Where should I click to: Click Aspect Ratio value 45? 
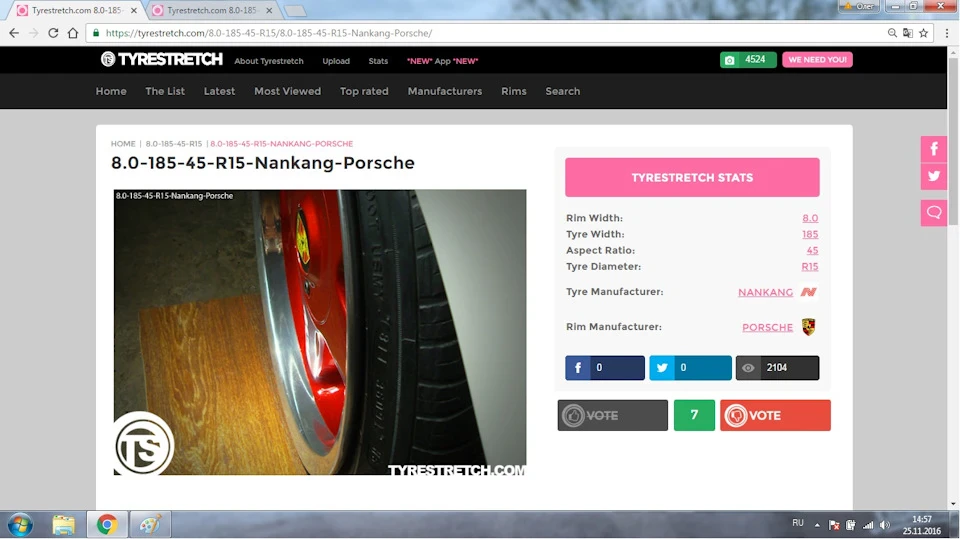[x=812, y=250]
